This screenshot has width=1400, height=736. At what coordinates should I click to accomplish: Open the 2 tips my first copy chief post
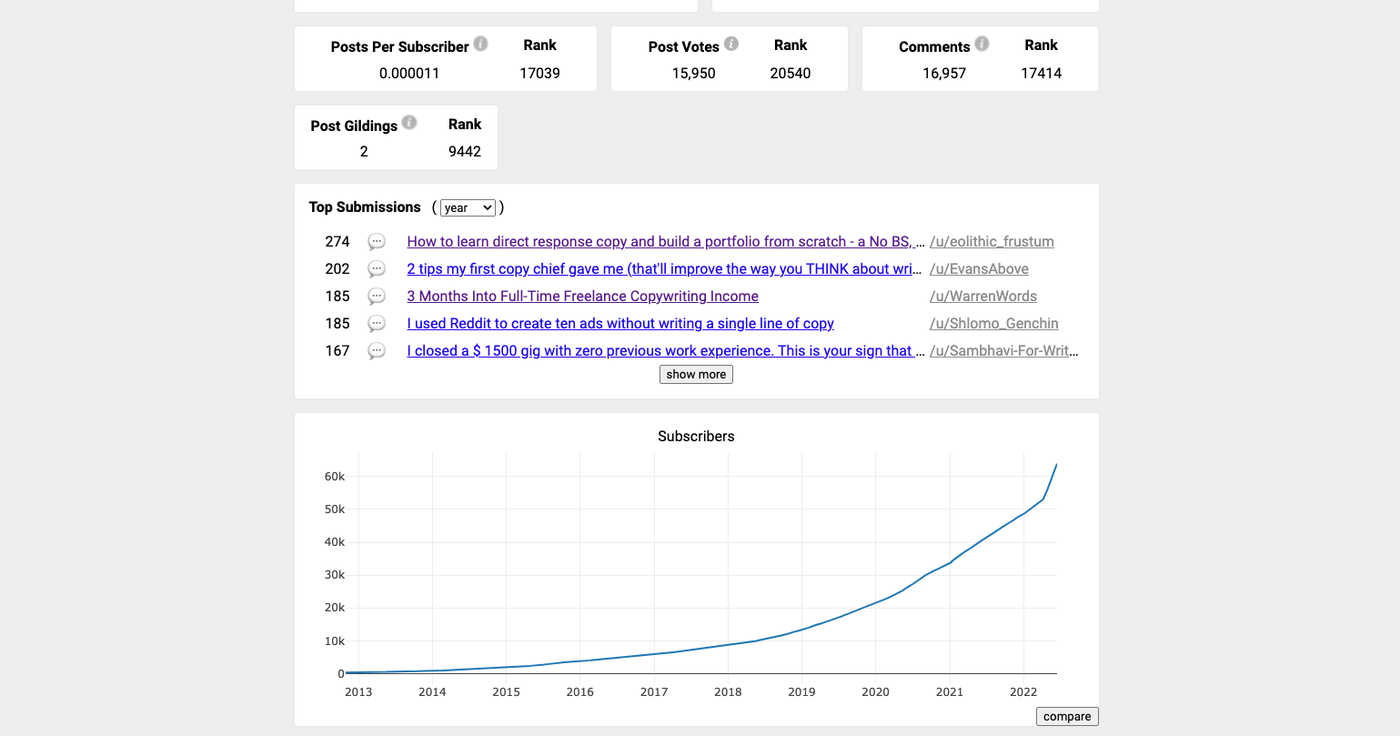(x=666, y=269)
